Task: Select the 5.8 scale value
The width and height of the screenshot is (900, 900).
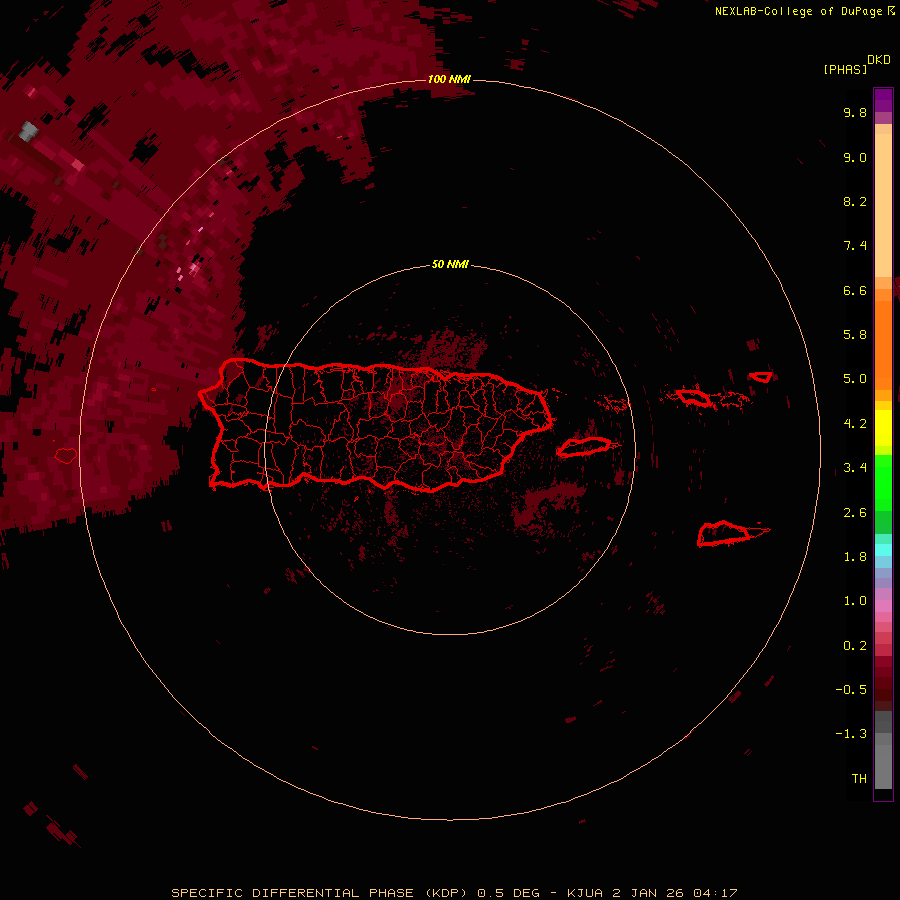Action: (855, 335)
